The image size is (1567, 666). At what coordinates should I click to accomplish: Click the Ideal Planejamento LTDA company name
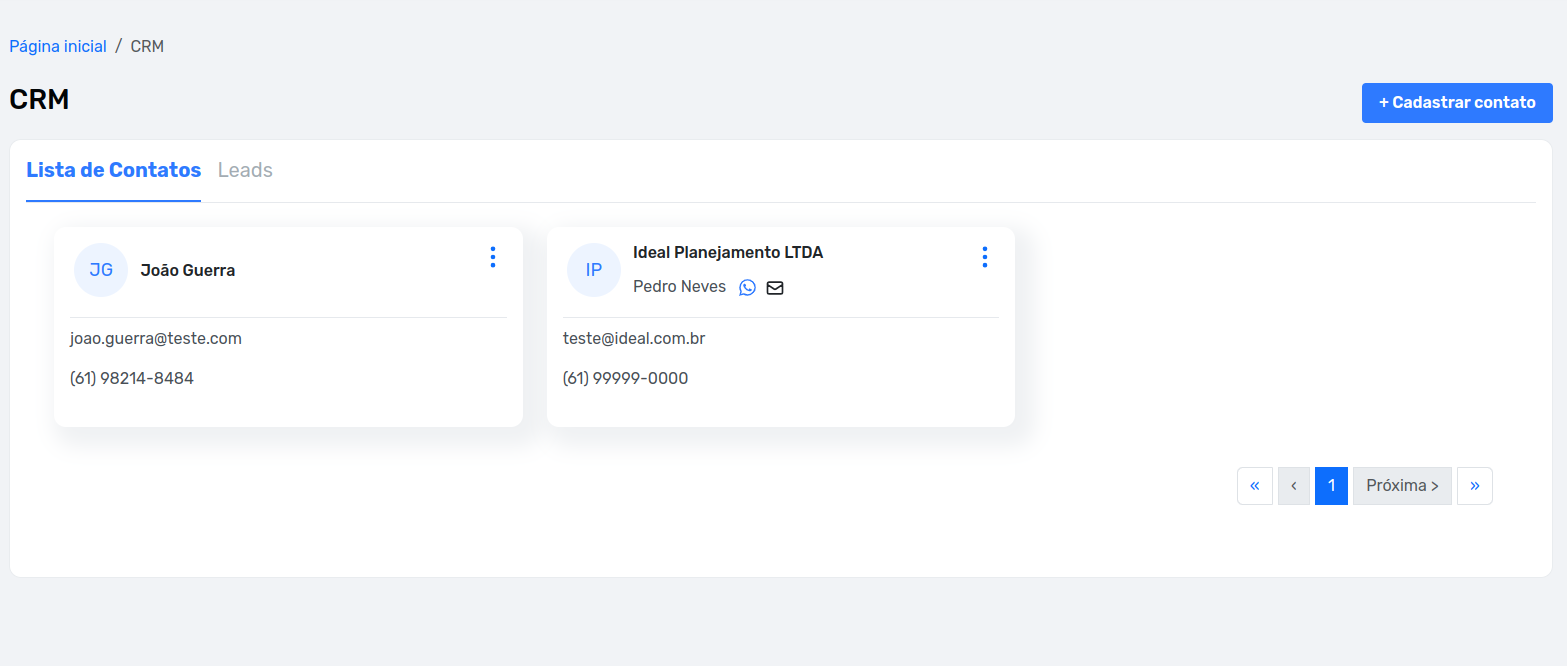(x=728, y=253)
